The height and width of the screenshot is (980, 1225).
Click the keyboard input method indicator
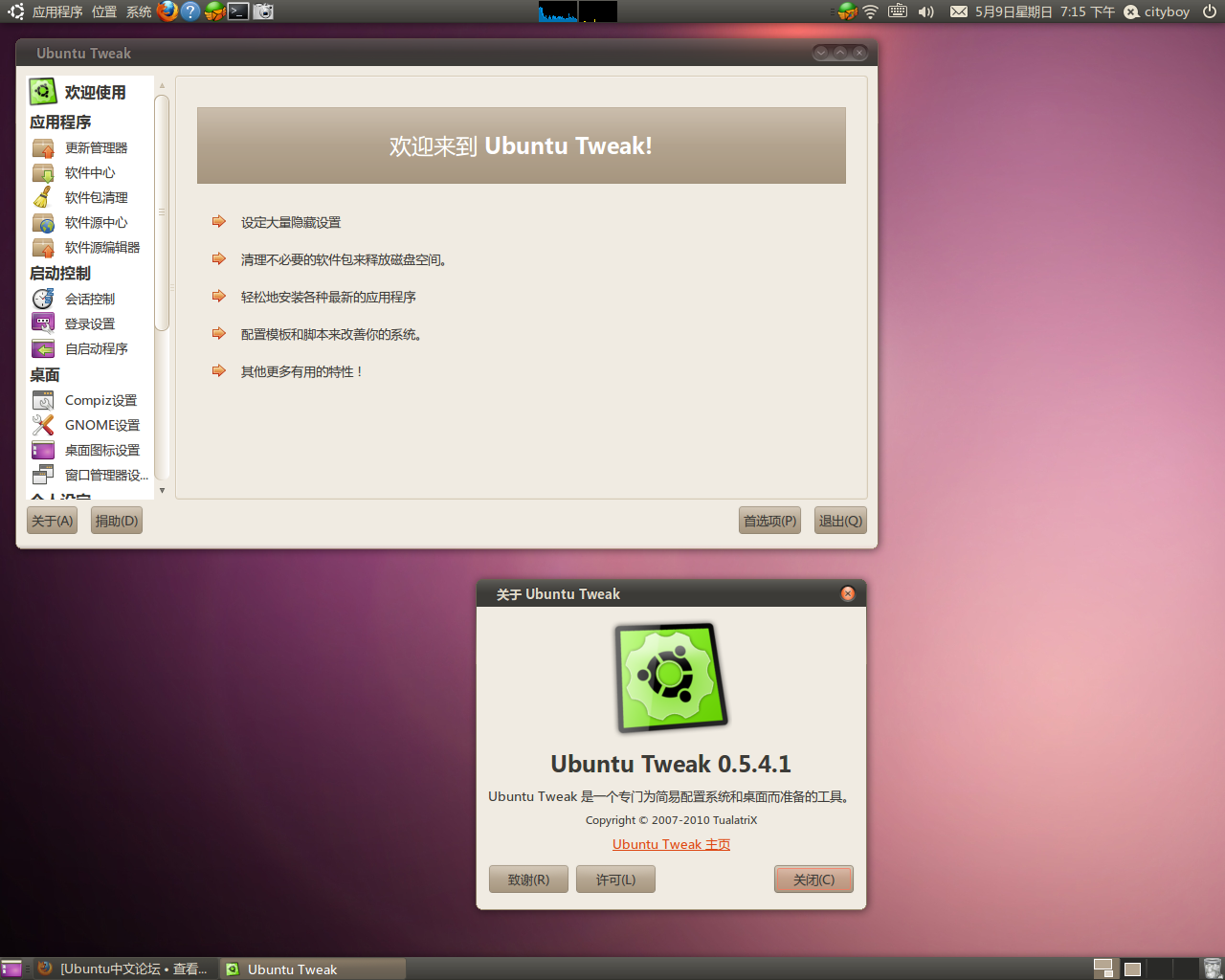[x=897, y=11]
